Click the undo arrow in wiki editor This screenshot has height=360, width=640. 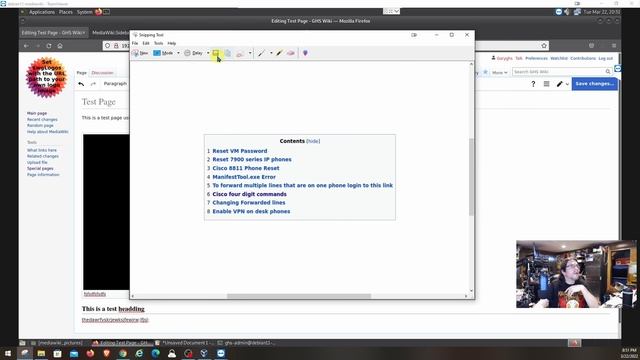click(x=81, y=84)
